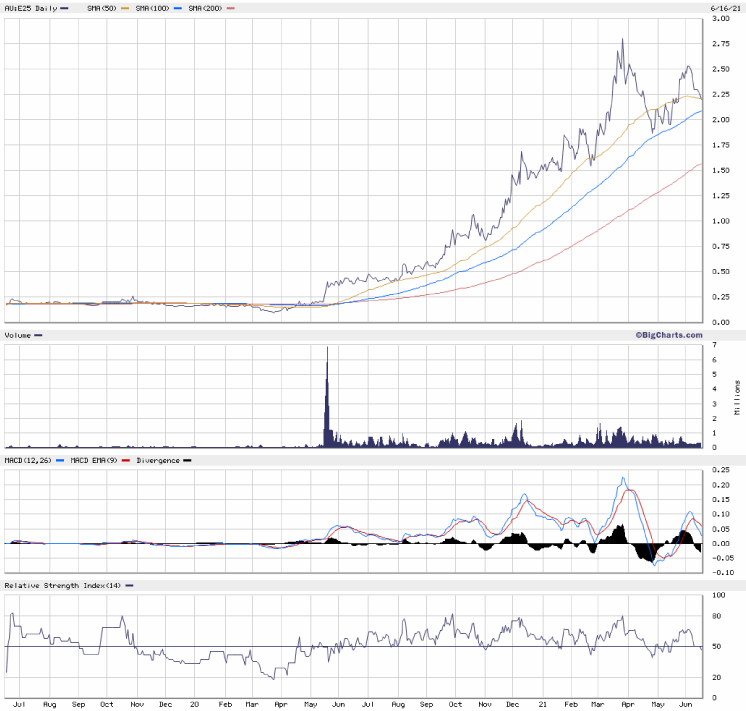This screenshot has width=746, height=711.
Task: Click the '20' year marker on the time axis
Action: [x=196, y=703]
